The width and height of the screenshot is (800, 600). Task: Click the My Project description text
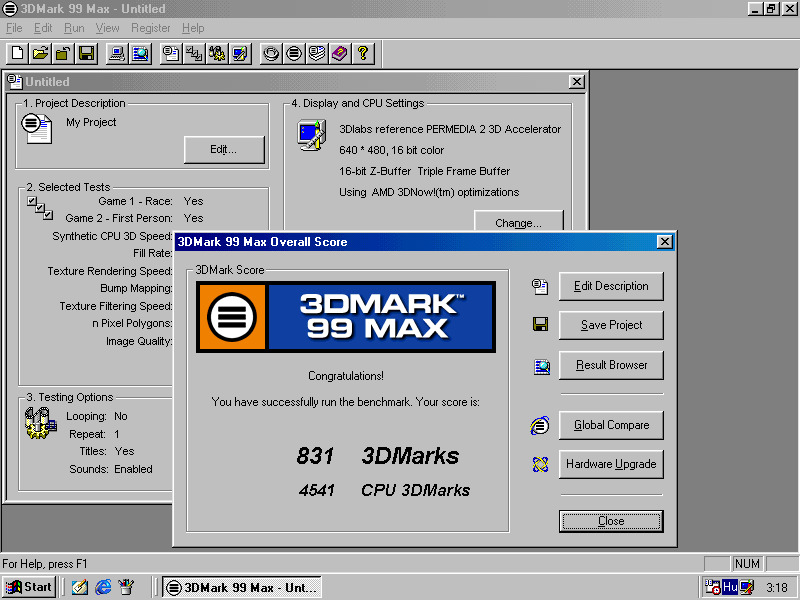pos(91,122)
